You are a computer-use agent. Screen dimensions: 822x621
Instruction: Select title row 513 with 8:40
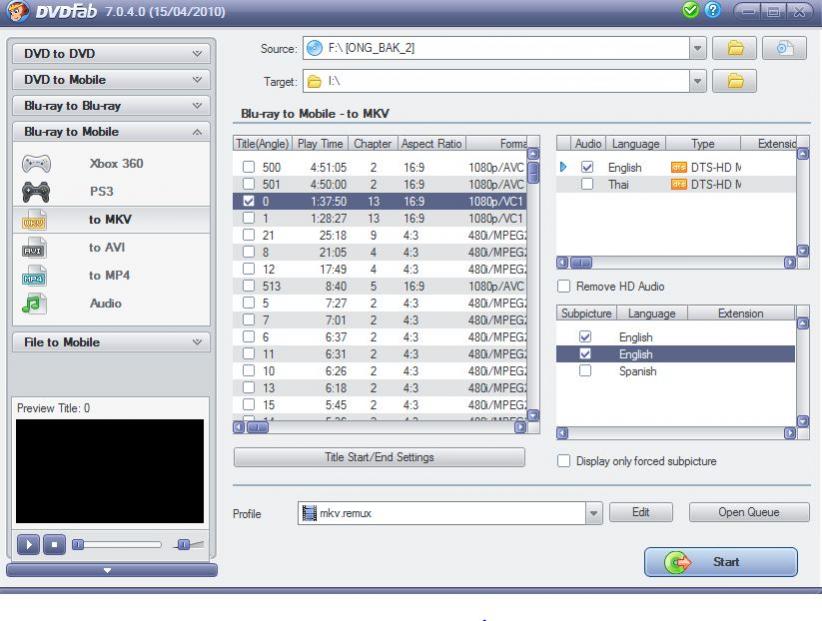pos(379,286)
